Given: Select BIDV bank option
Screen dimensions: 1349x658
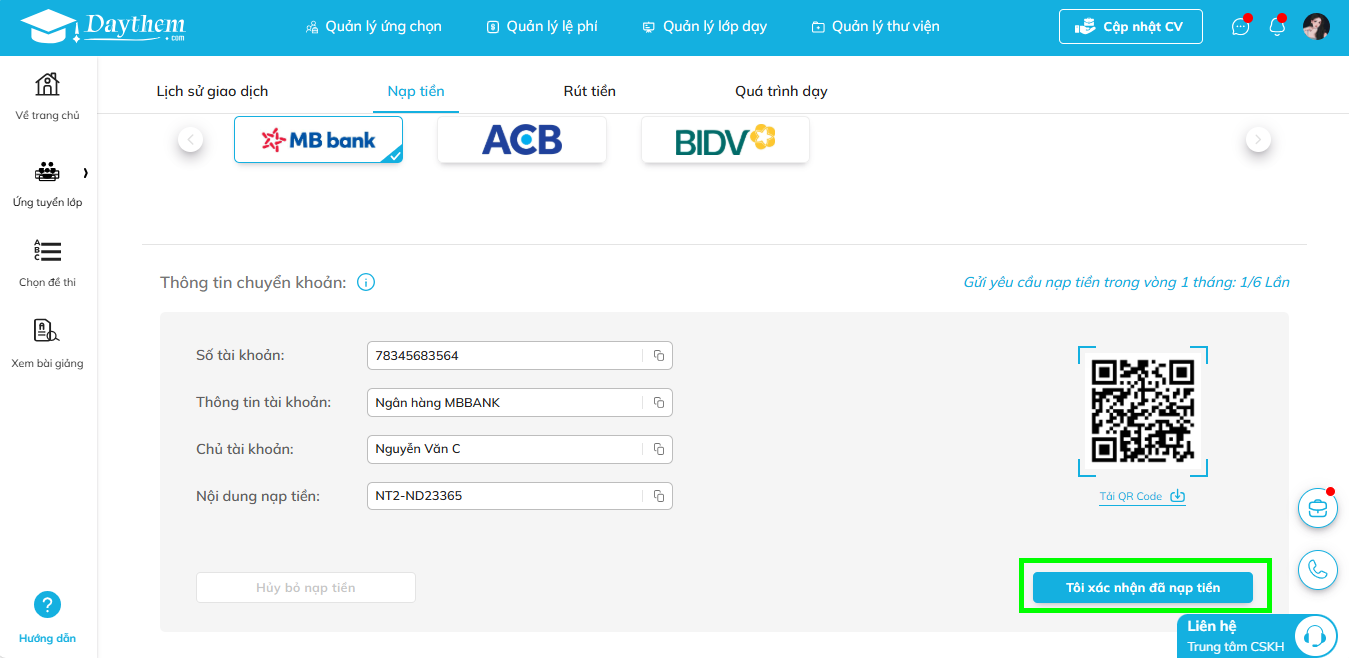Looking at the screenshot, I should 725,139.
